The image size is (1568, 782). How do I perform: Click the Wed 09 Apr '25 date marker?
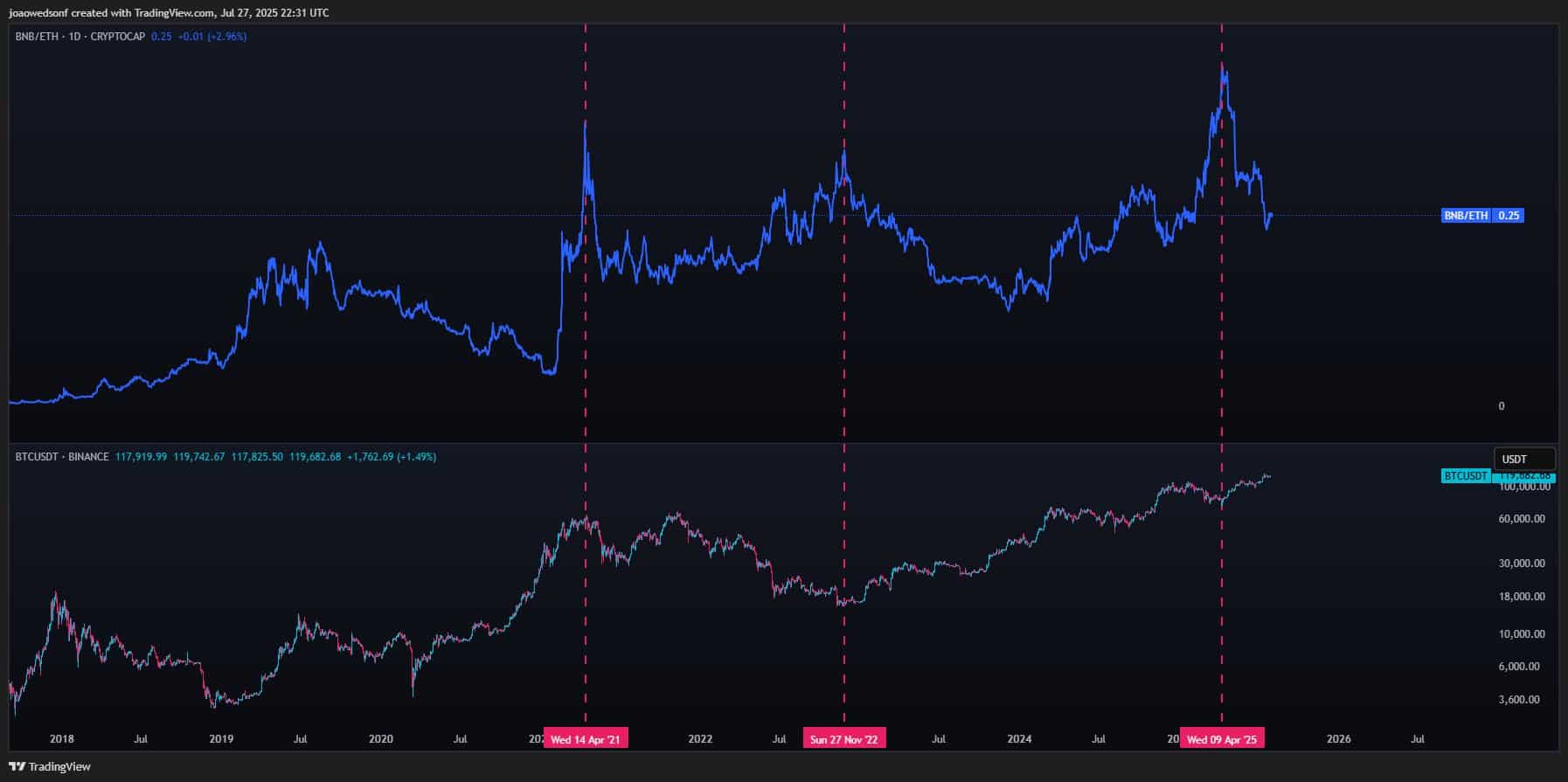coord(1221,739)
